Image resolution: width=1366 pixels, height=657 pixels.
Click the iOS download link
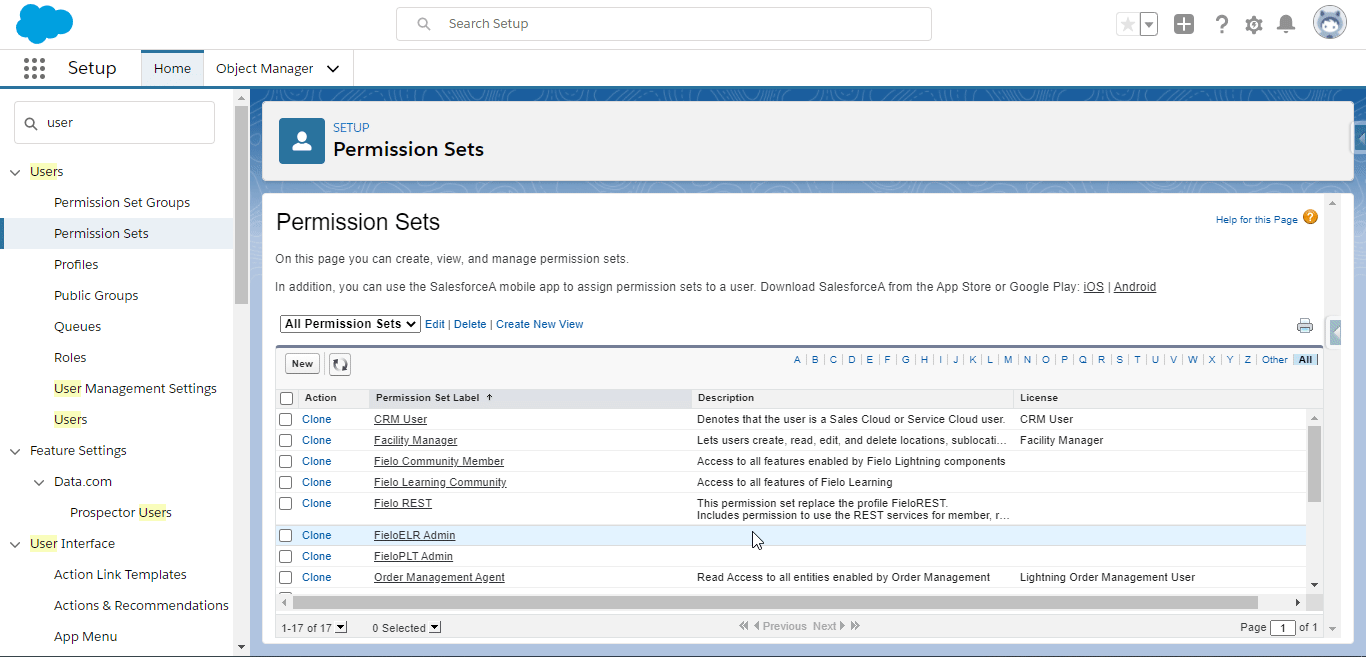[1094, 287]
